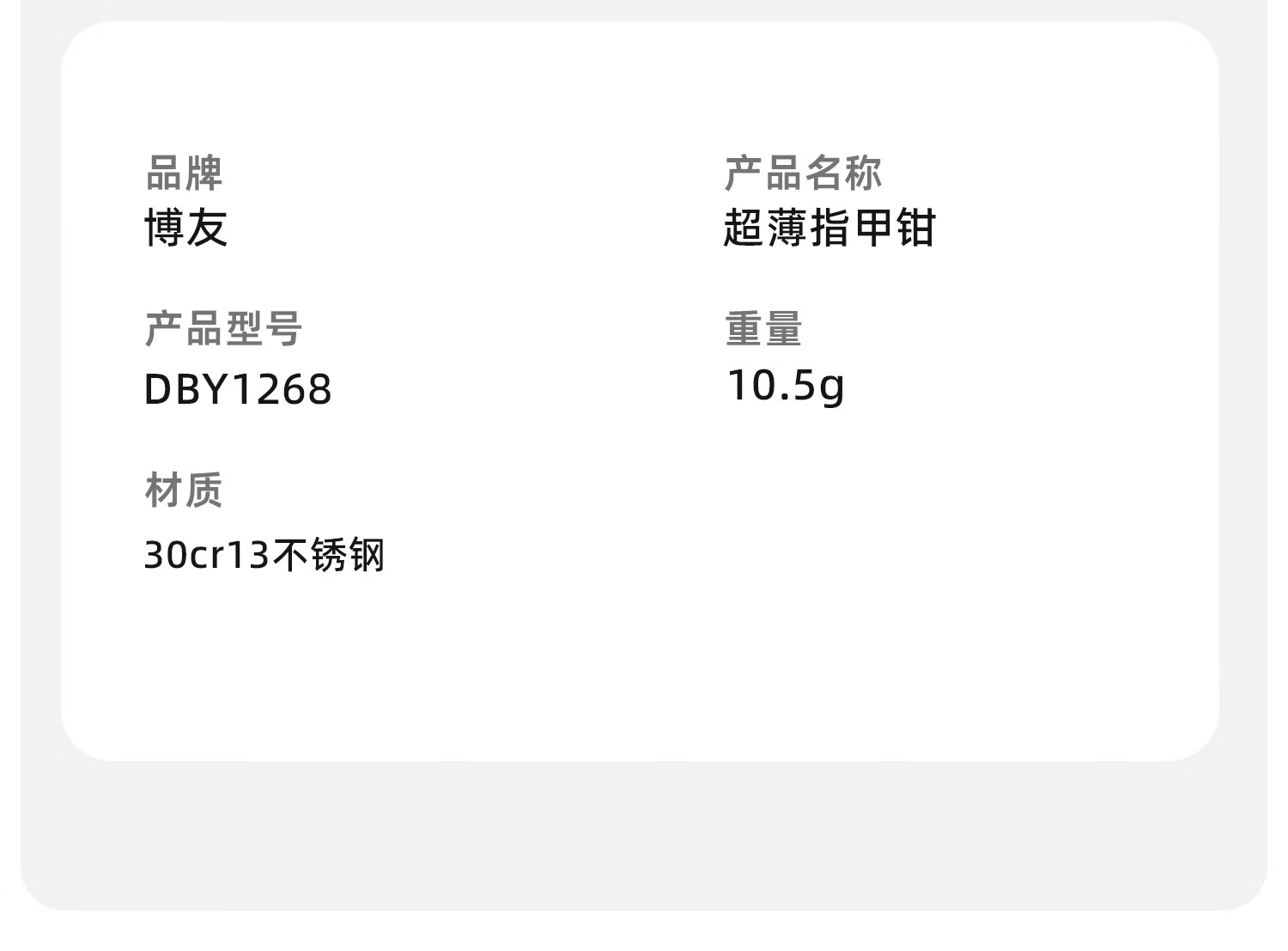Viewport: 1288px width, 951px height.
Task: Select the brand value 博友
Action: [186, 229]
